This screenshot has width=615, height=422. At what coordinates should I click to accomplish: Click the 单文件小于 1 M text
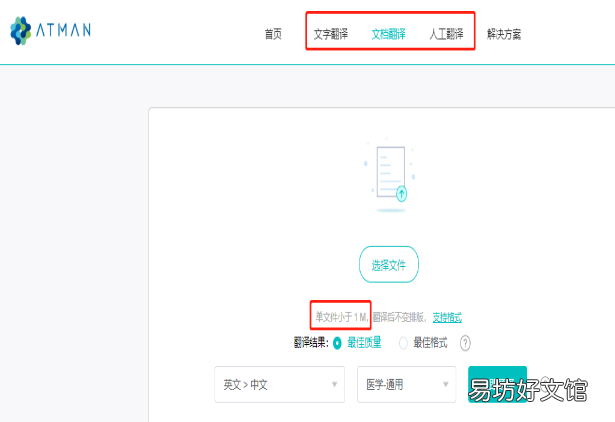[341, 317]
